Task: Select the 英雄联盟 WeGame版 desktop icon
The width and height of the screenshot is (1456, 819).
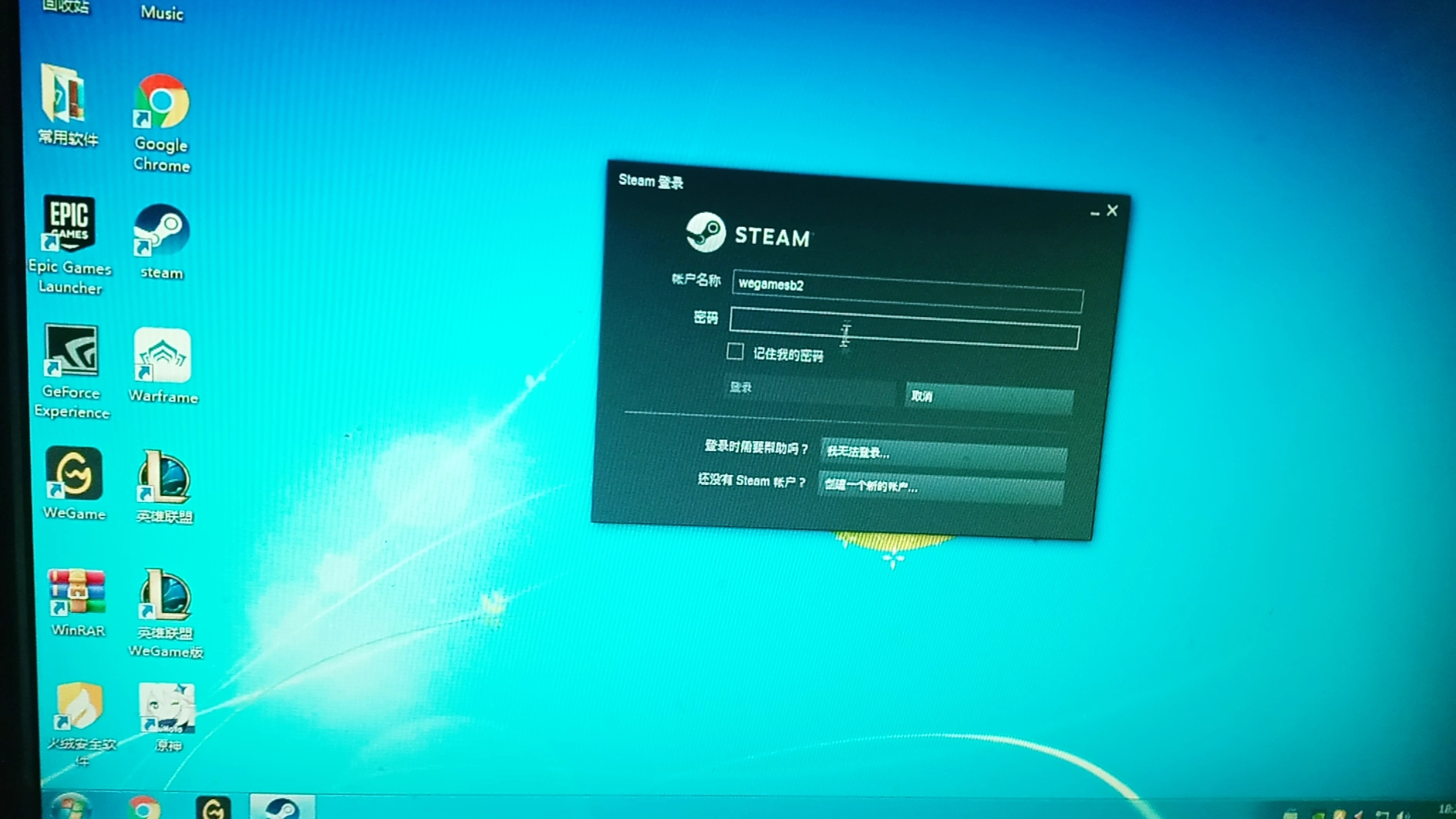Action: [165, 613]
